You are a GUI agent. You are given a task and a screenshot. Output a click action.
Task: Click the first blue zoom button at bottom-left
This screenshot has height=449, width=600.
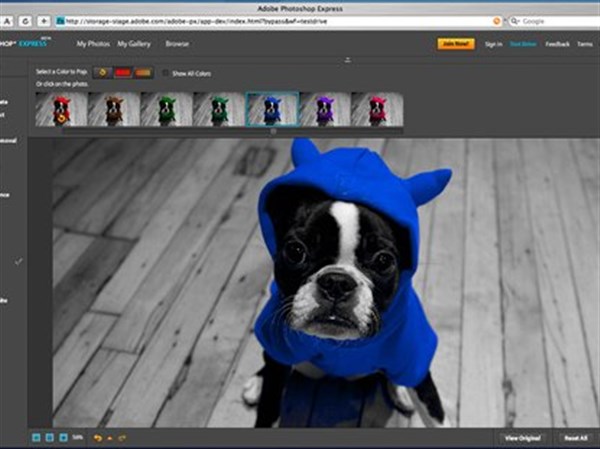point(35,438)
